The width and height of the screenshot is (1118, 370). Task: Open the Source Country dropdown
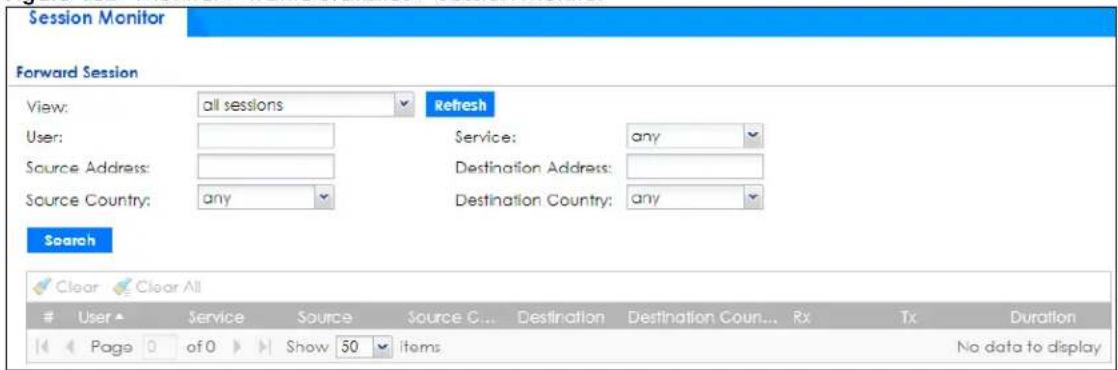265,197
